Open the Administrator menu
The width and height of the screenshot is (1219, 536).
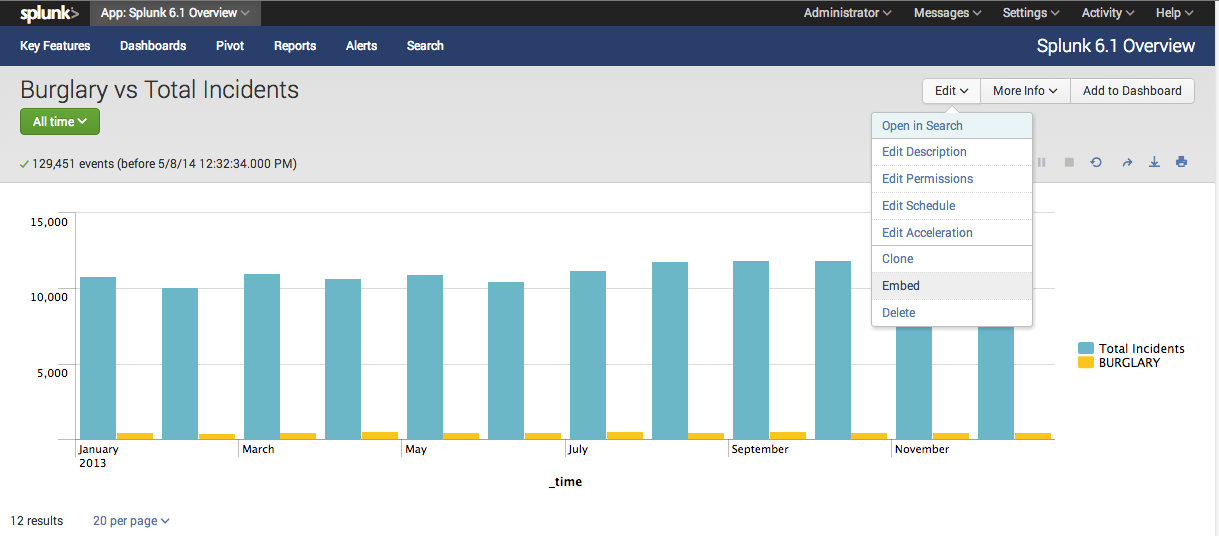pos(848,13)
